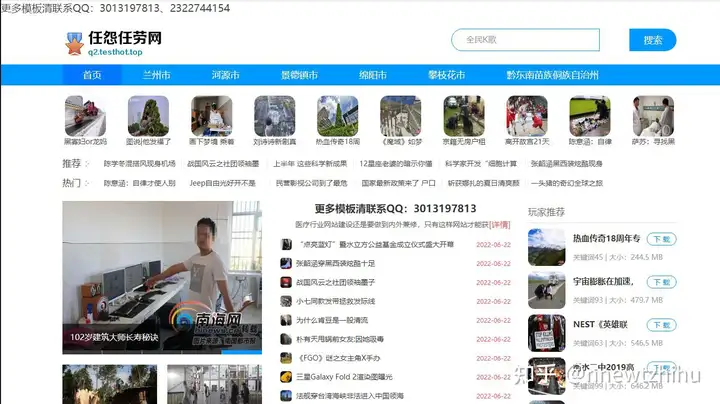Image resolution: width=720 pixels, height=404 pixels.
Task: Click icon beside 法舰穿台湾海峡 article
Action: pos(286,396)
